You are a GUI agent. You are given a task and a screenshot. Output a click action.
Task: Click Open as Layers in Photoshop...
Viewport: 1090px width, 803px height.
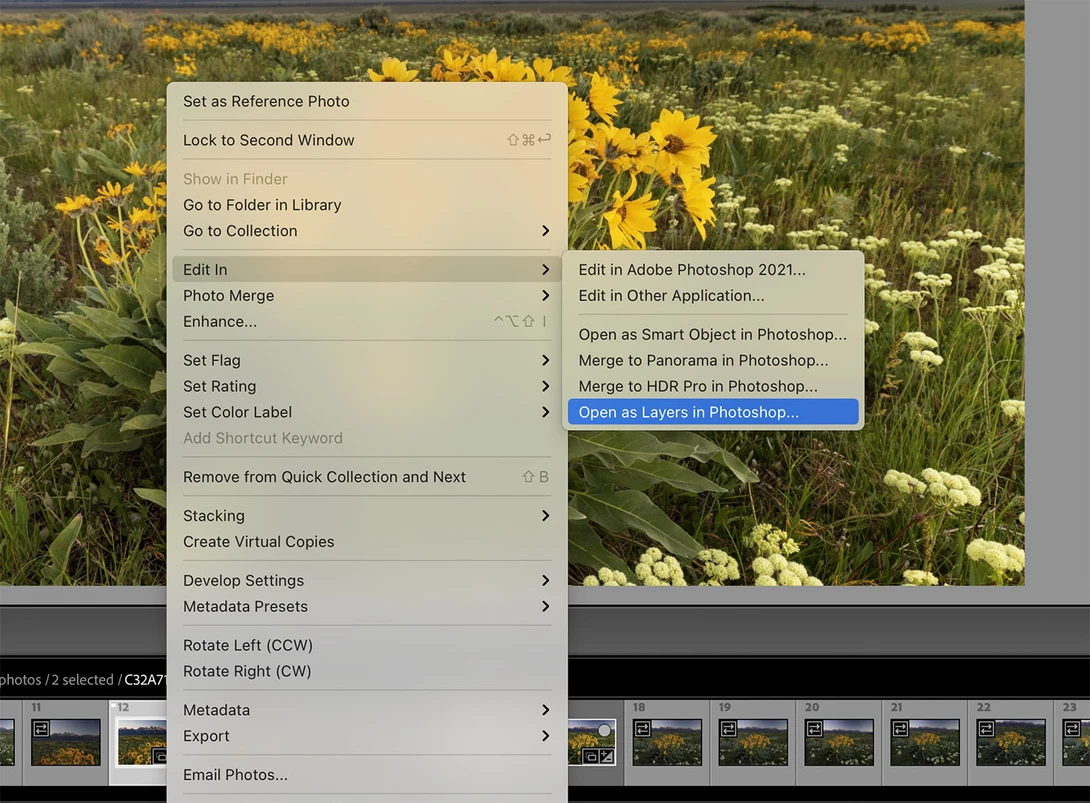713,412
